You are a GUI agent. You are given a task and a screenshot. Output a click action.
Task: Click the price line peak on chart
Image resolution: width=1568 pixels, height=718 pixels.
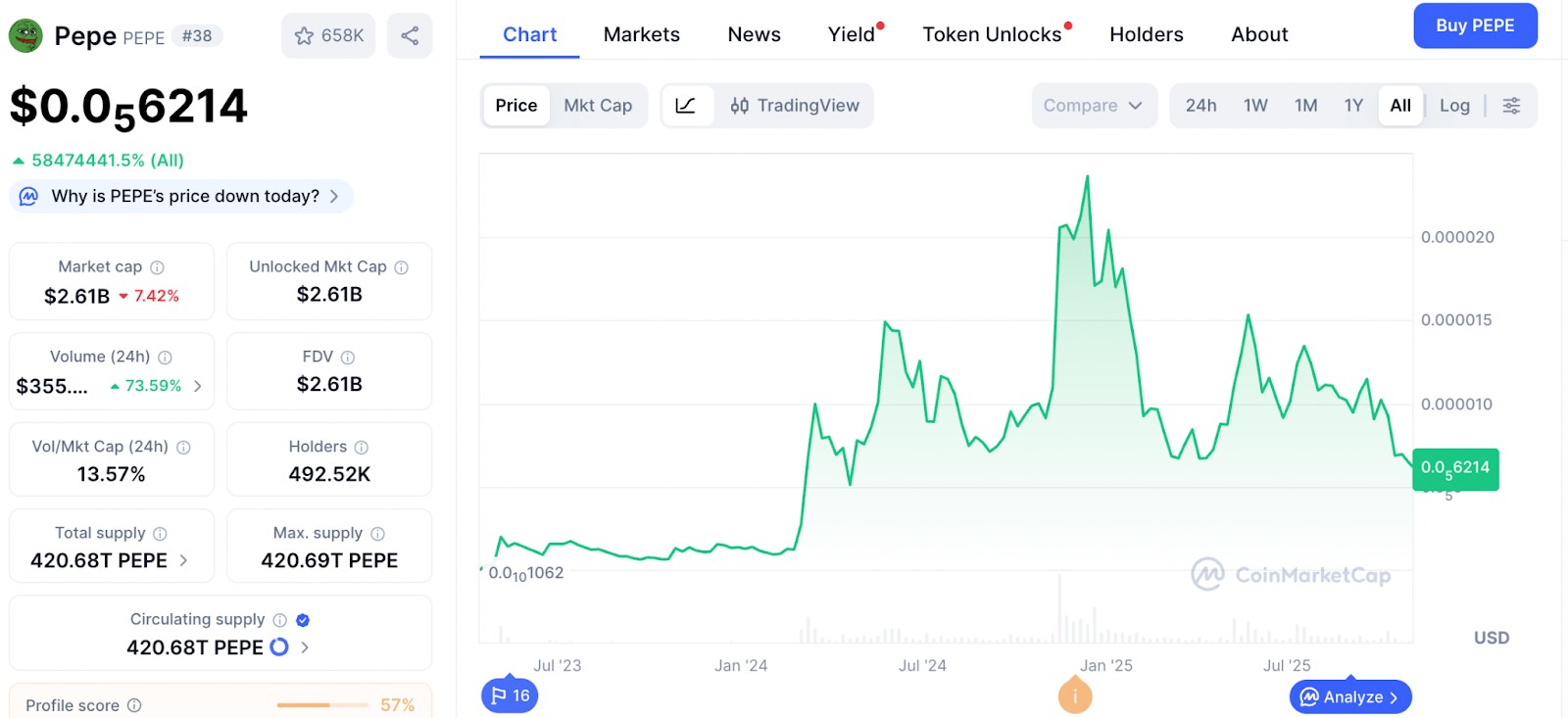click(1087, 177)
